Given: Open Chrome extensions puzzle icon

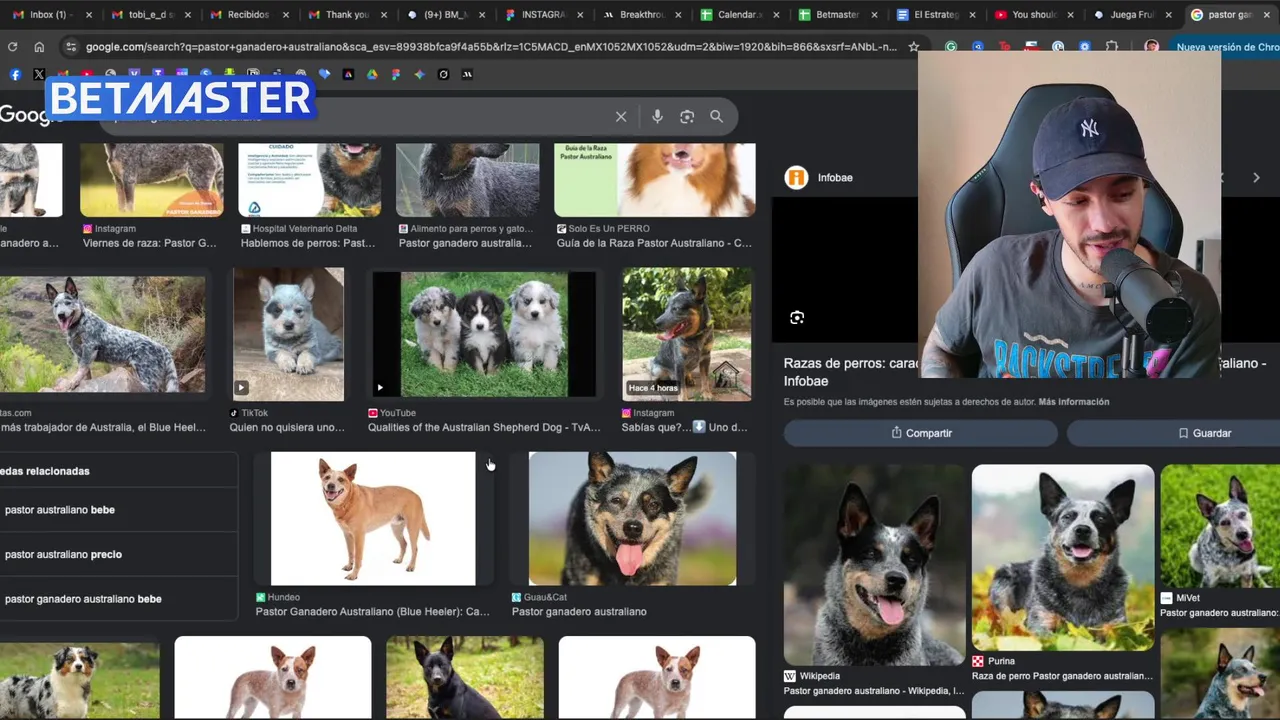Looking at the screenshot, I should pyautogui.click(x=1111, y=47).
